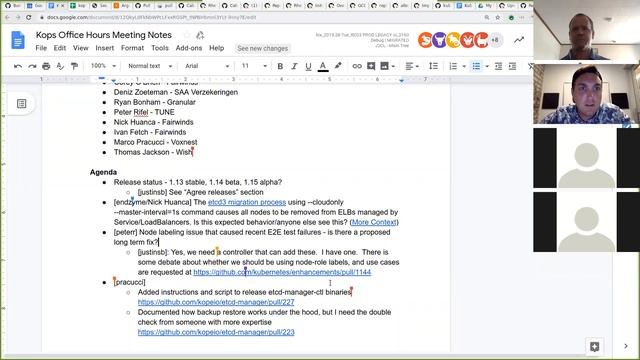
Task: Open the activity dashboard trend icon
Action: tap(519, 40)
